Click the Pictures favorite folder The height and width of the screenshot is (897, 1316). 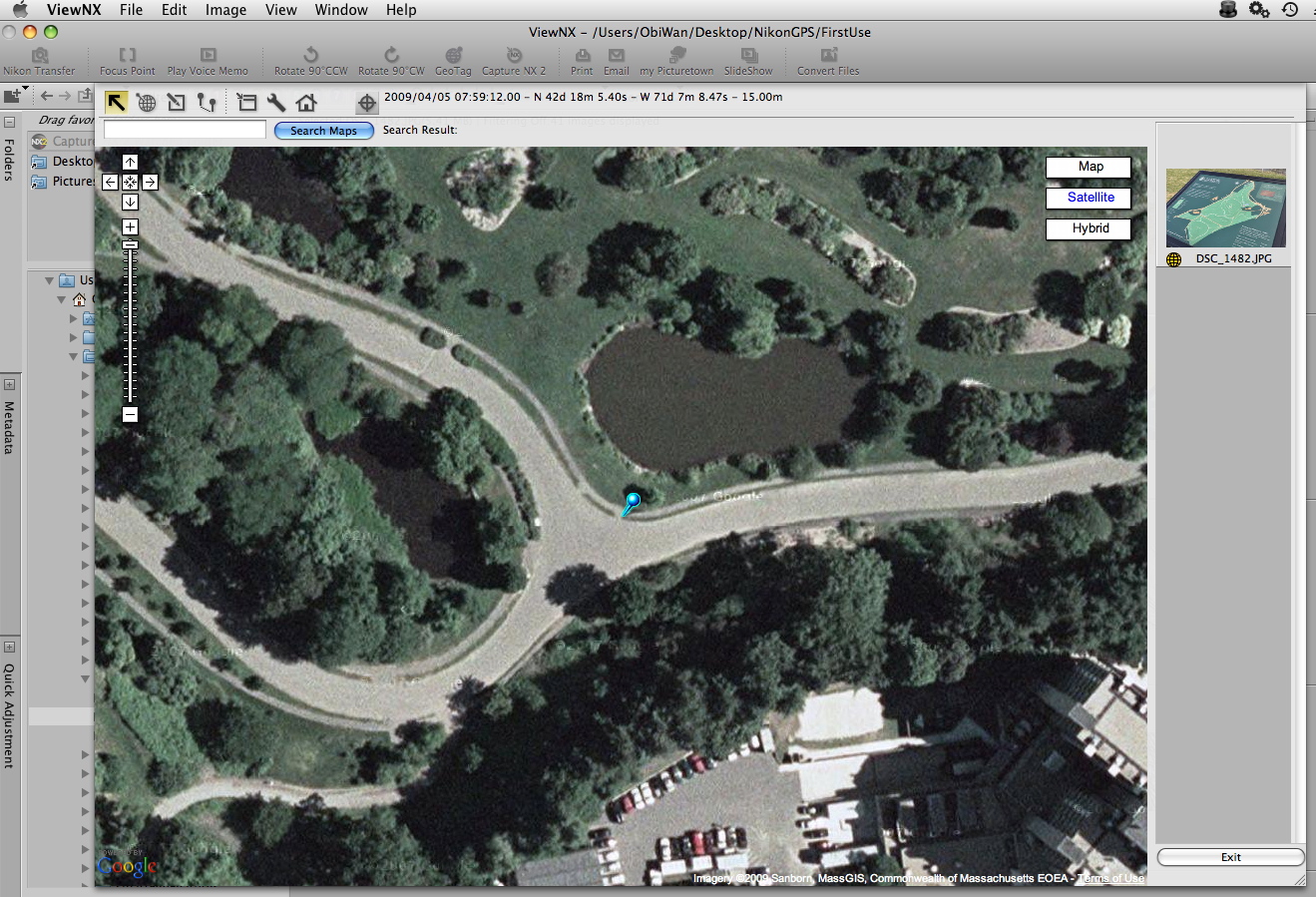tap(63, 182)
